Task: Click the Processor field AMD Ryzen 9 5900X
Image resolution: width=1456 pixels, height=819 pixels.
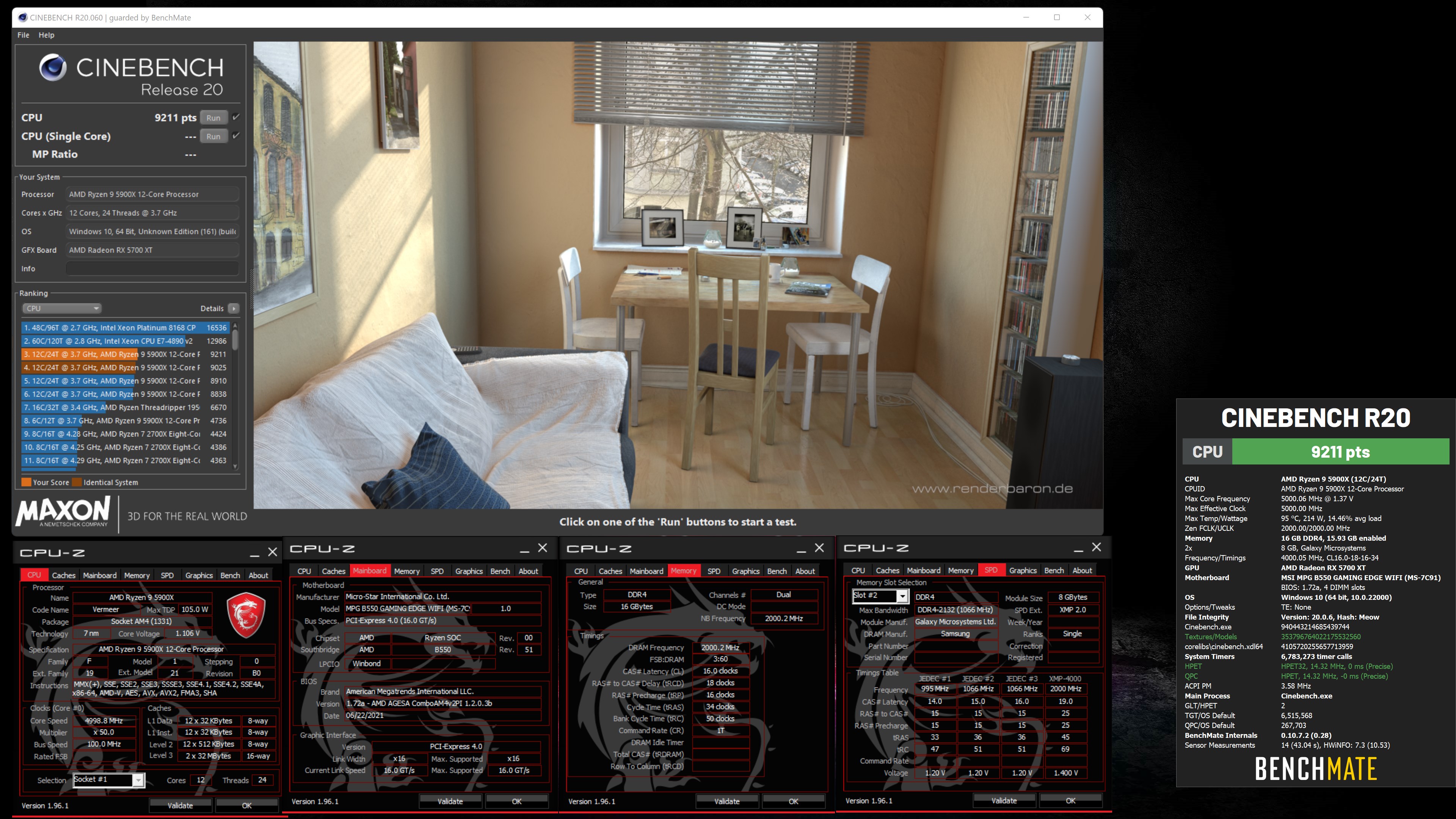Action: click(x=152, y=195)
